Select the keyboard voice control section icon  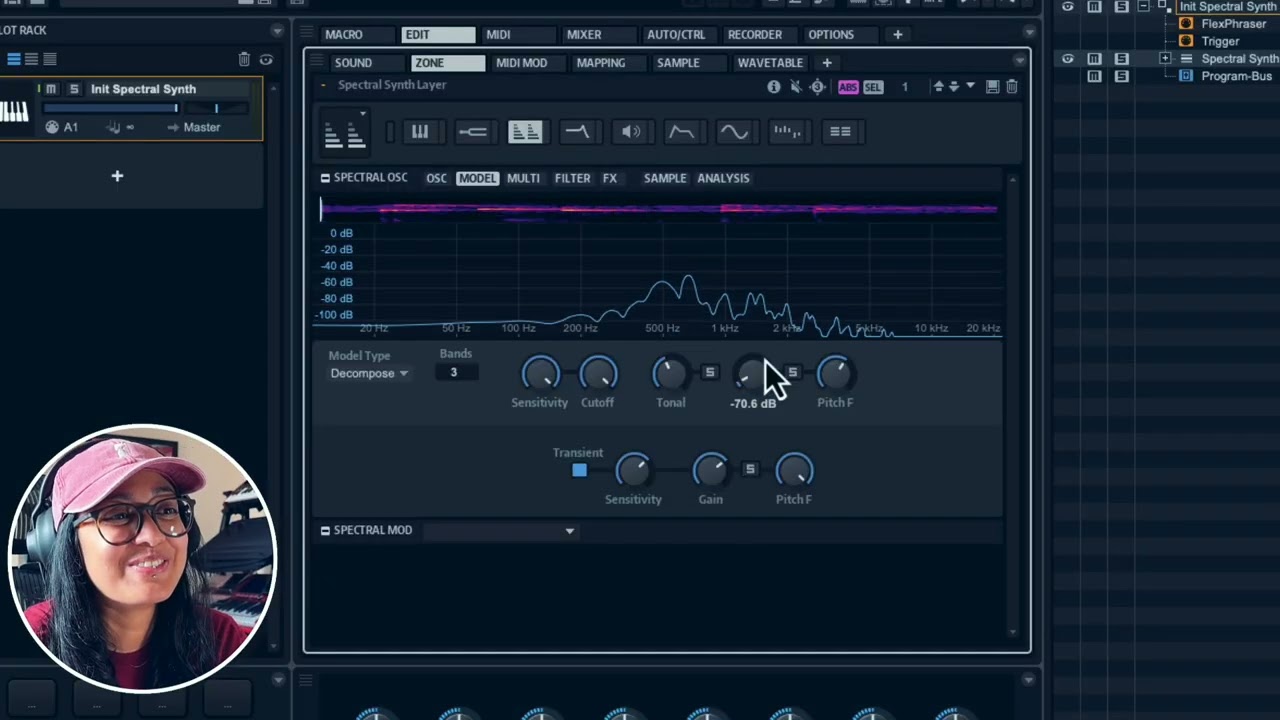pyautogui.click(x=420, y=132)
